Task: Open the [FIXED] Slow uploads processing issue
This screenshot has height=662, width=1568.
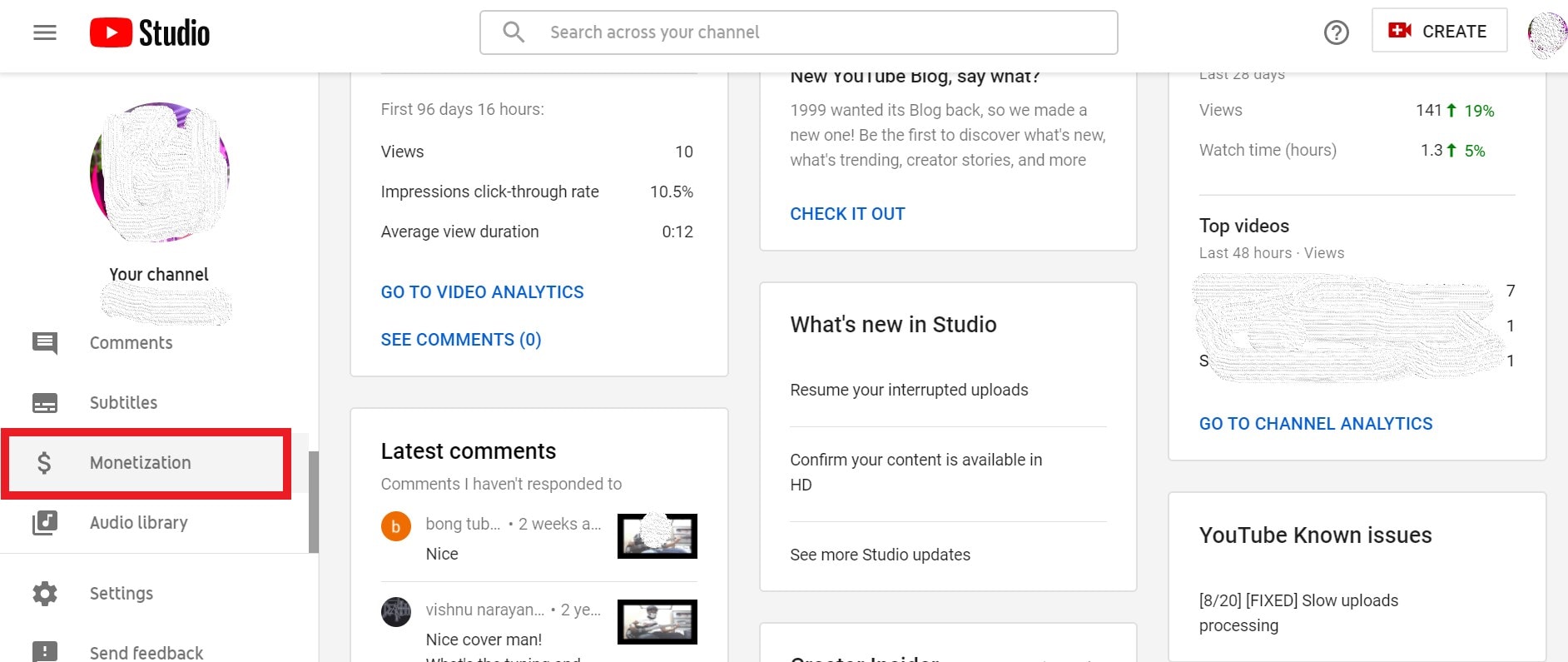Action: (1298, 613)
